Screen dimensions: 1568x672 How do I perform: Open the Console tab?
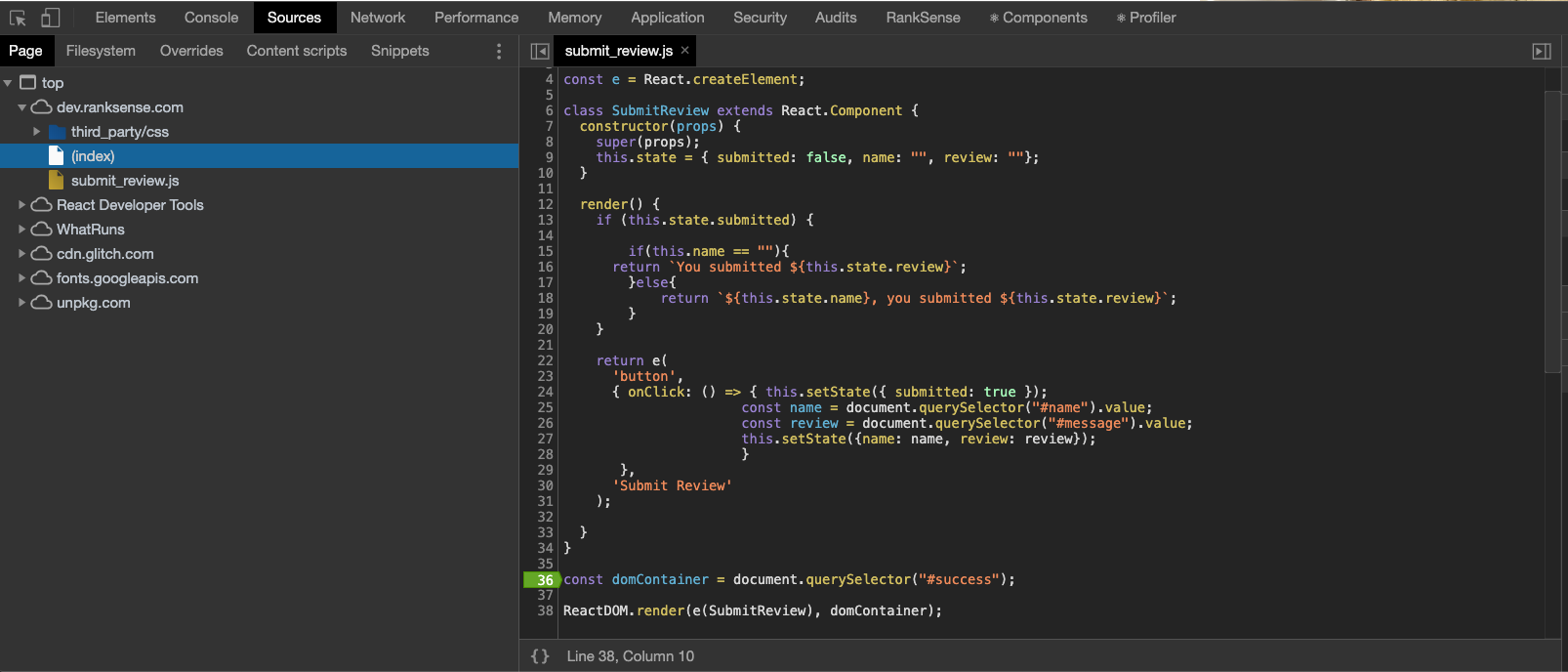click(211, 18)
